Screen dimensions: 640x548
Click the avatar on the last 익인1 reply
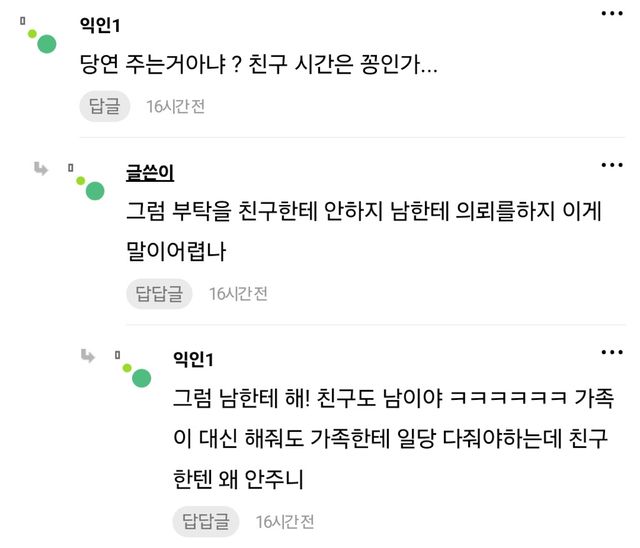click(x=141, y=376)
